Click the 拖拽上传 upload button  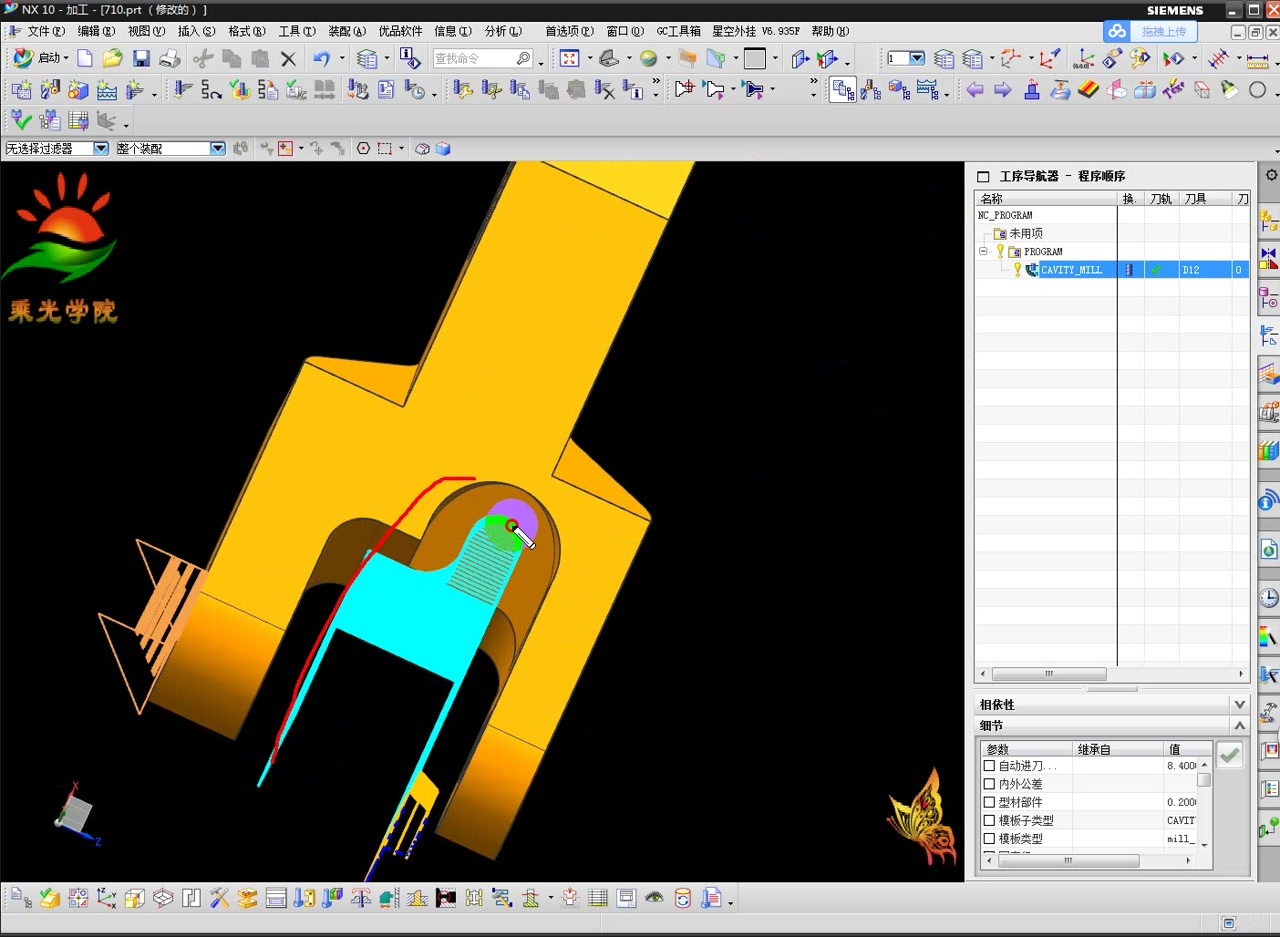pyautogui.click(x=1150, y=31)
